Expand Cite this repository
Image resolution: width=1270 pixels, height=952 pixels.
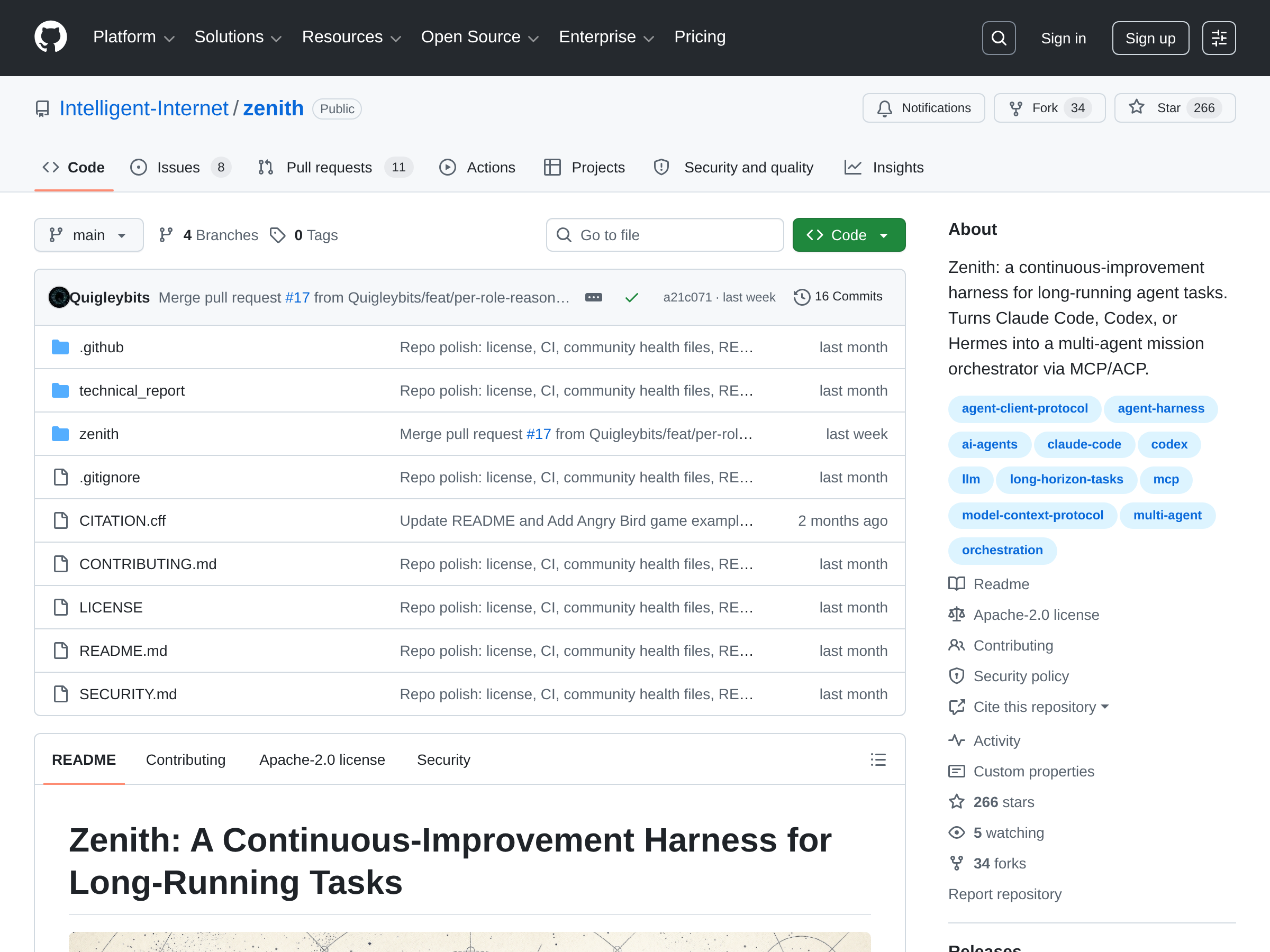click(1040, 707)
